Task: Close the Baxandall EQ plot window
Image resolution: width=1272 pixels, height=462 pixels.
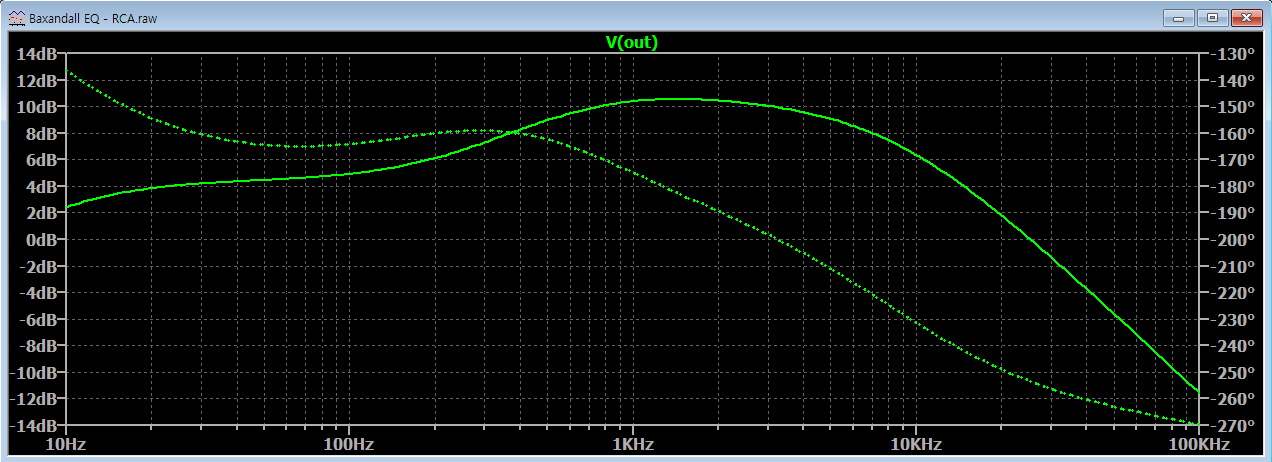Action: pos(1245,17)
